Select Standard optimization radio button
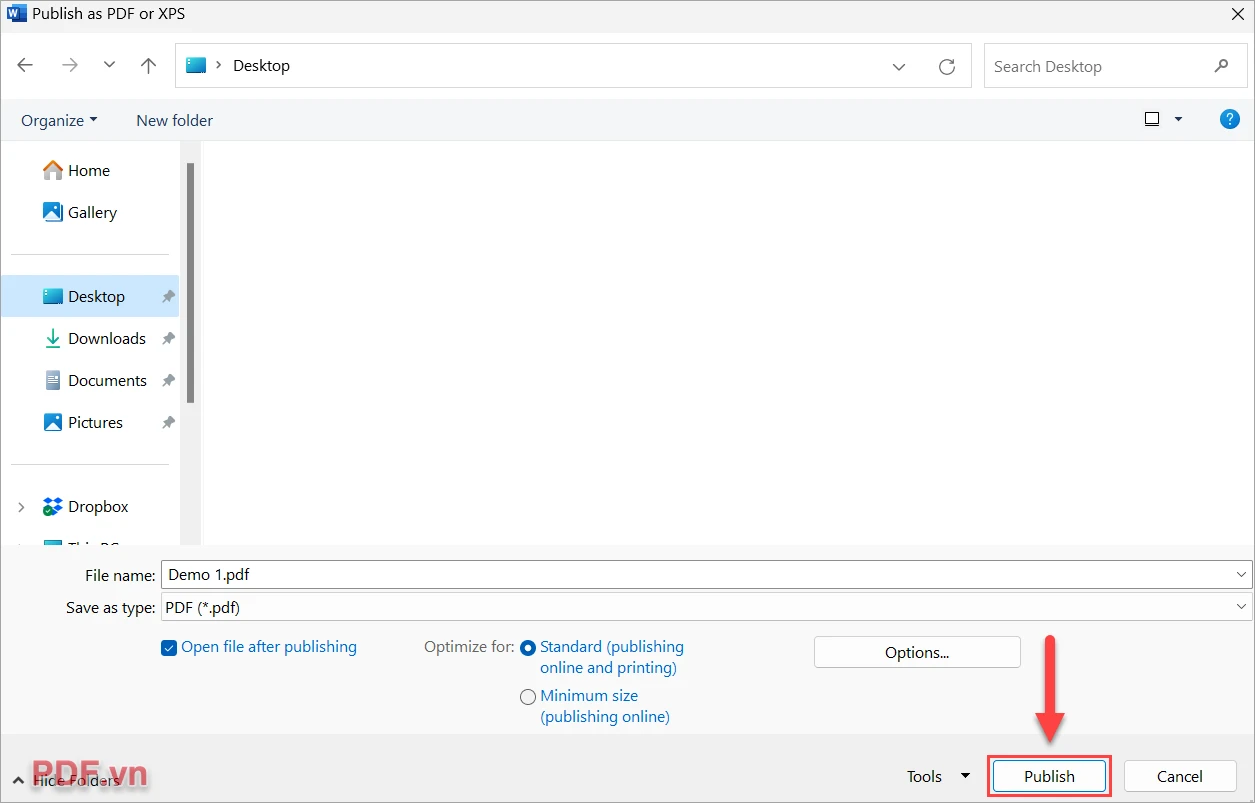Image resolution: width=1255 pixels, height=803 pixels. [x=528, y=648]
